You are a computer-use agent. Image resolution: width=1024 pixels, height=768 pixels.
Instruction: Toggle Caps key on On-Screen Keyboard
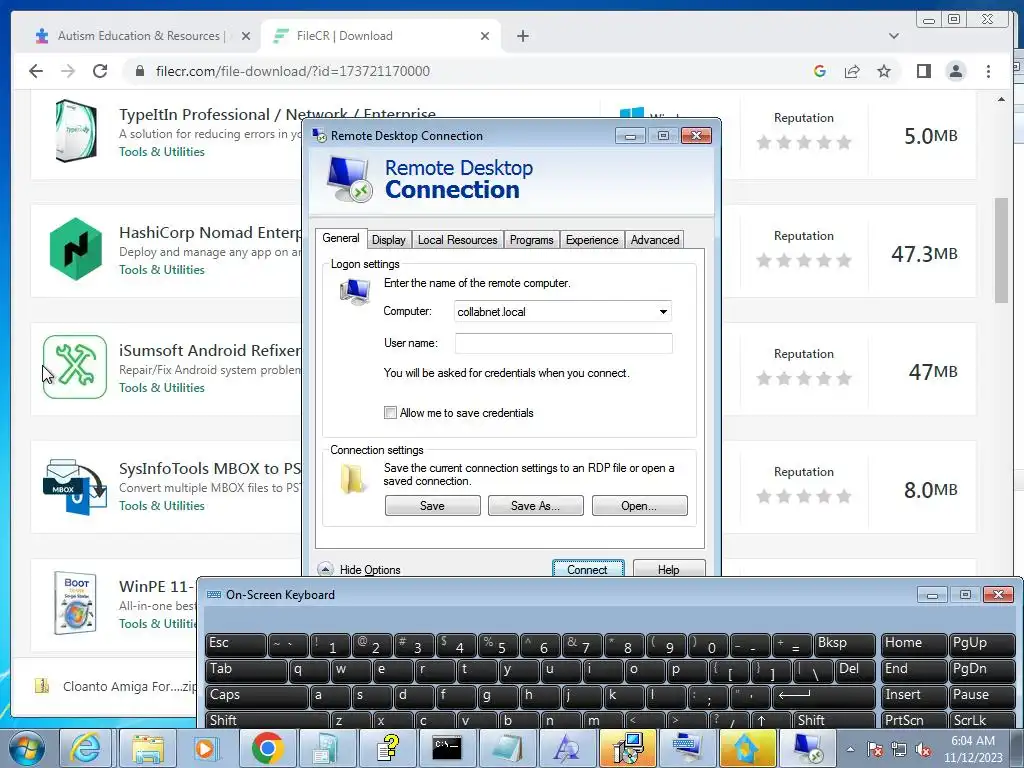(x=256, y=696)
